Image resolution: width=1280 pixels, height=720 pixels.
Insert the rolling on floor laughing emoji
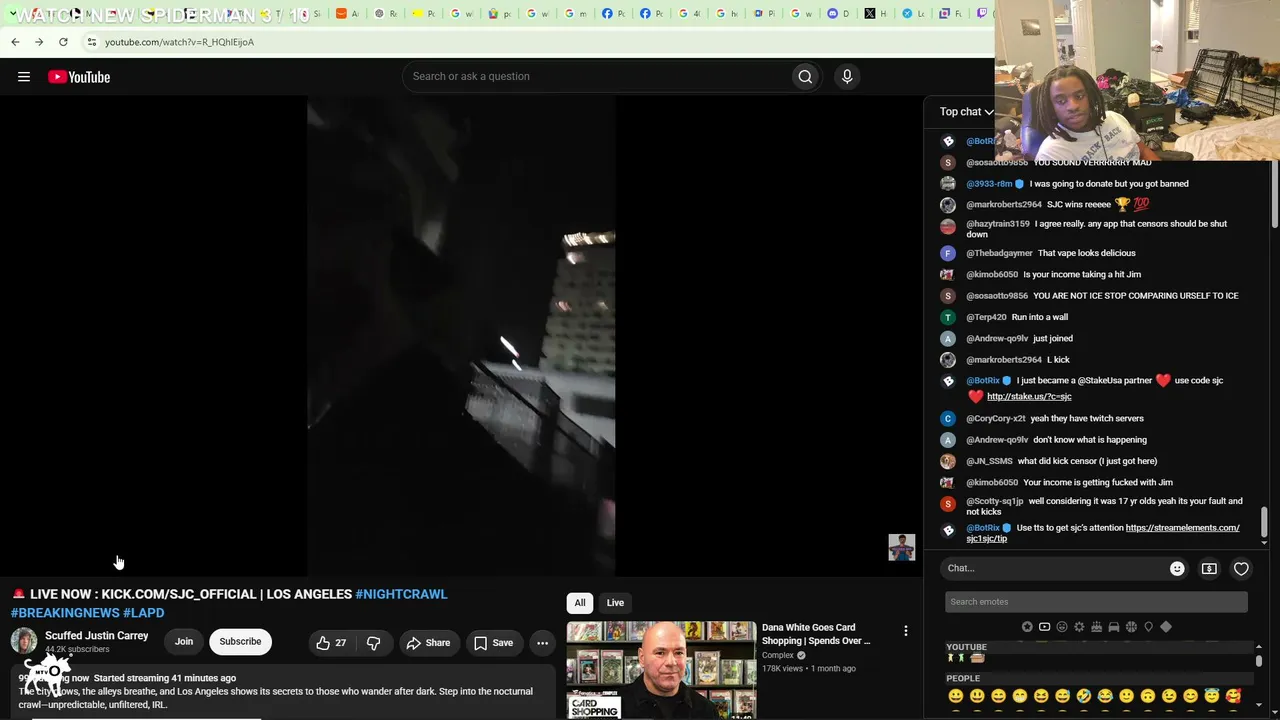[x=1084, y=696]
